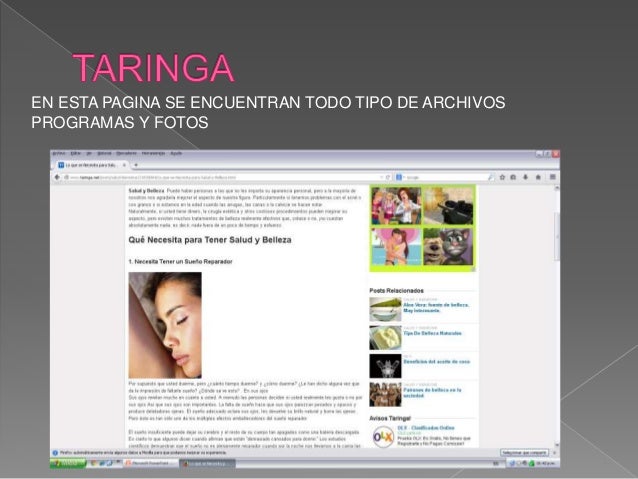Switch to the Firefox taskbar button

pos(208,463)
